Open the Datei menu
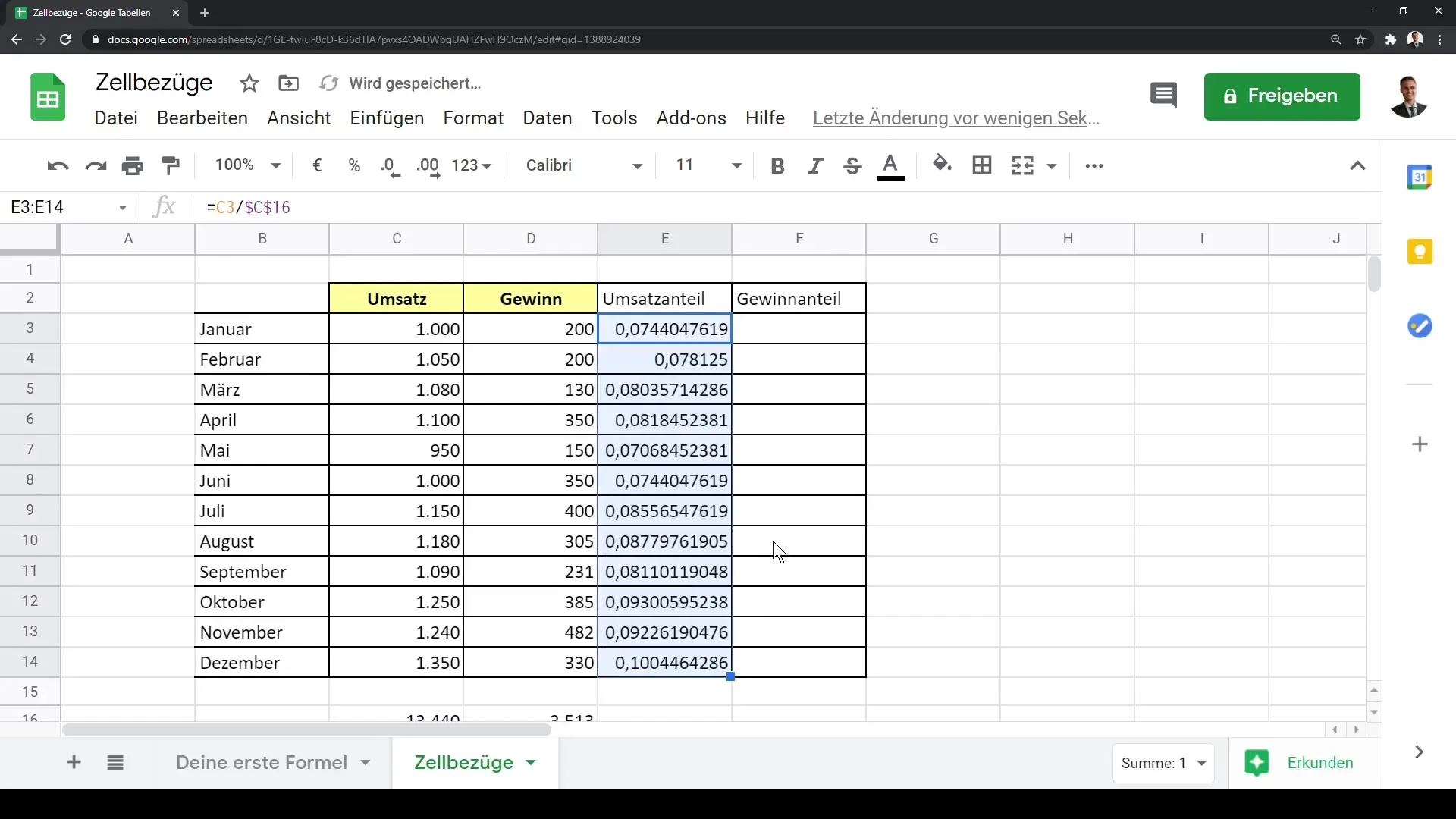This screenshot has height=819, width=1456. click(116, 118)
